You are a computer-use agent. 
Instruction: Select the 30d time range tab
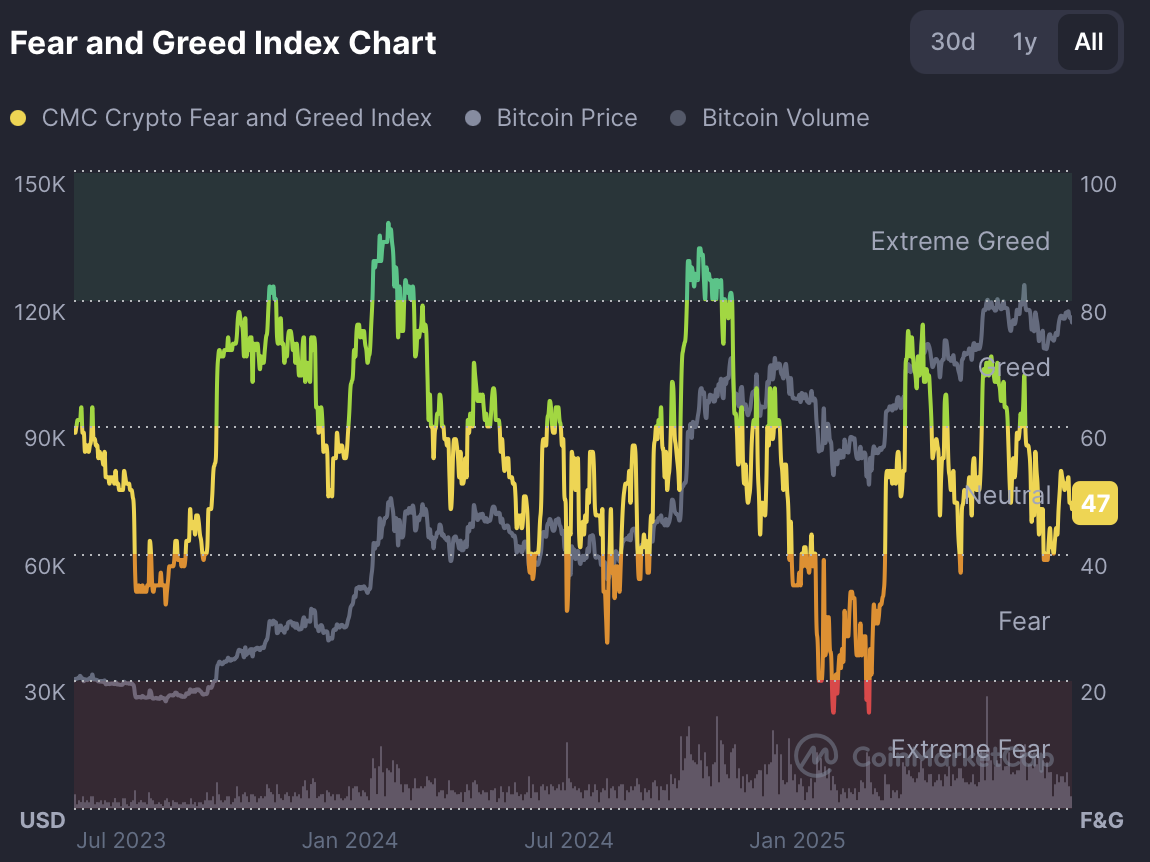tap(952, 42)
